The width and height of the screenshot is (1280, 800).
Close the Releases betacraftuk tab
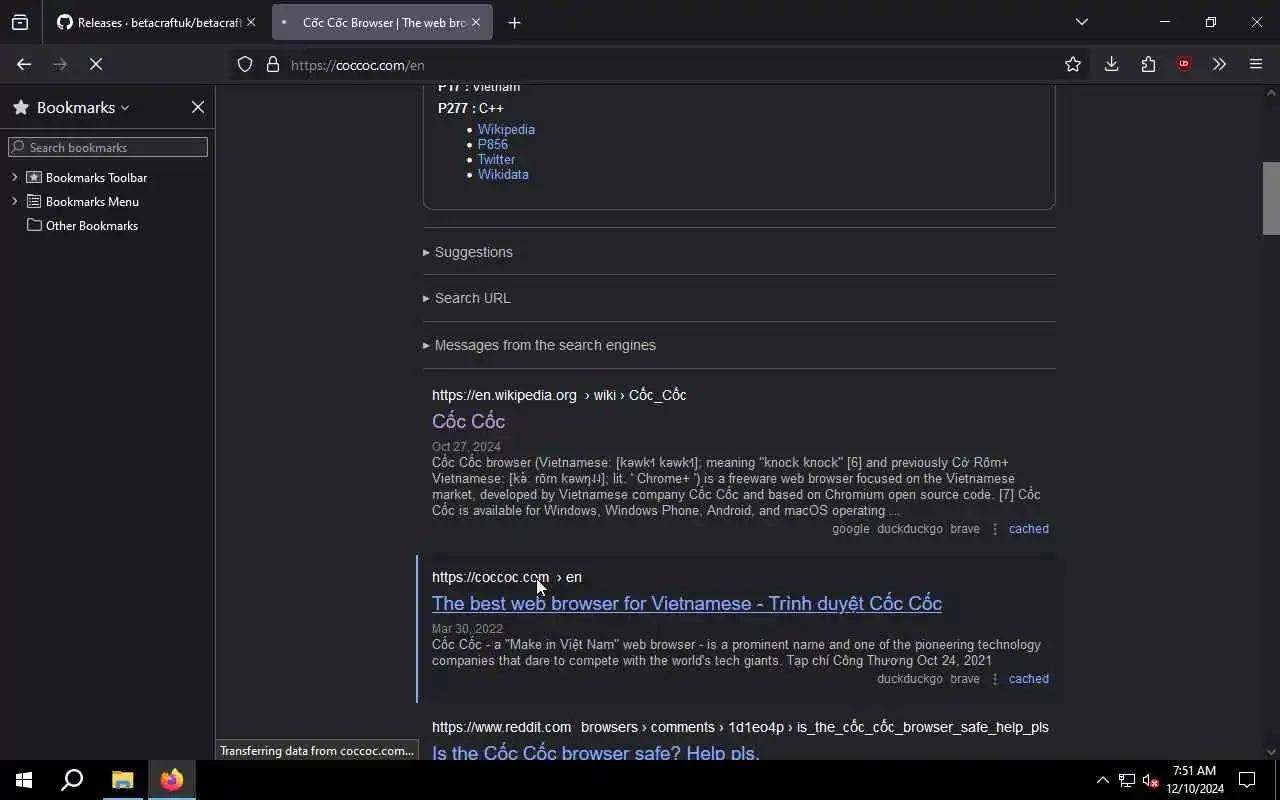(x=251, y=22)
